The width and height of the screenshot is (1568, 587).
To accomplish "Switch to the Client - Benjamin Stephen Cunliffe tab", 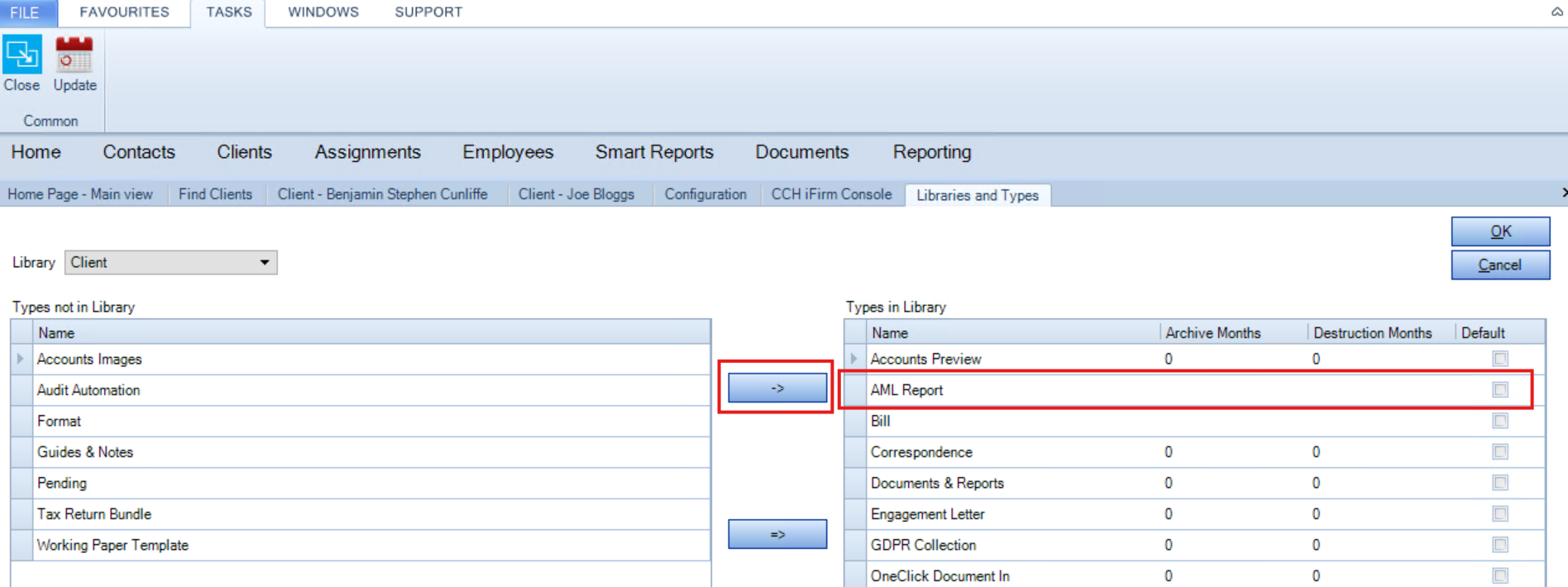I will (x=382, y=194).
